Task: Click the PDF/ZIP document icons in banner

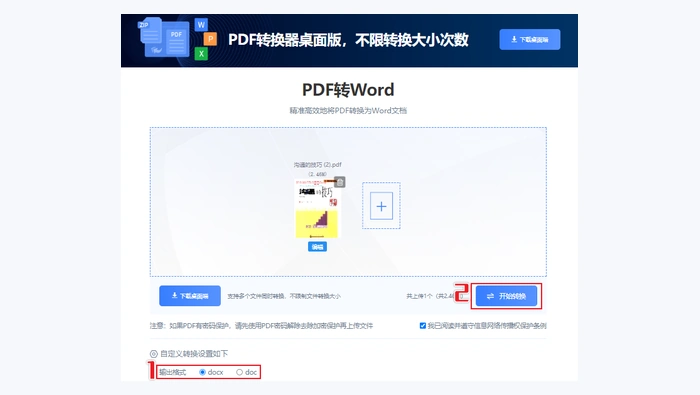Action: point(164,37)
